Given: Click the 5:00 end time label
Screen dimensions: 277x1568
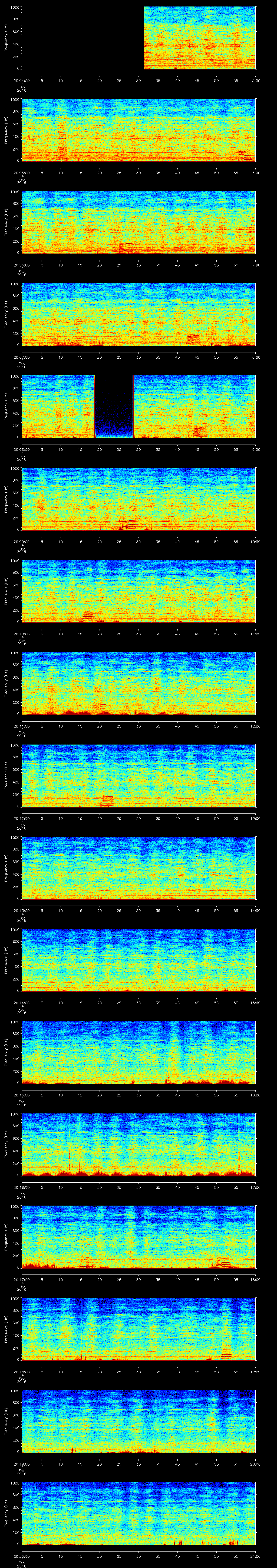Looking at the screenshot, I should 256,80.
